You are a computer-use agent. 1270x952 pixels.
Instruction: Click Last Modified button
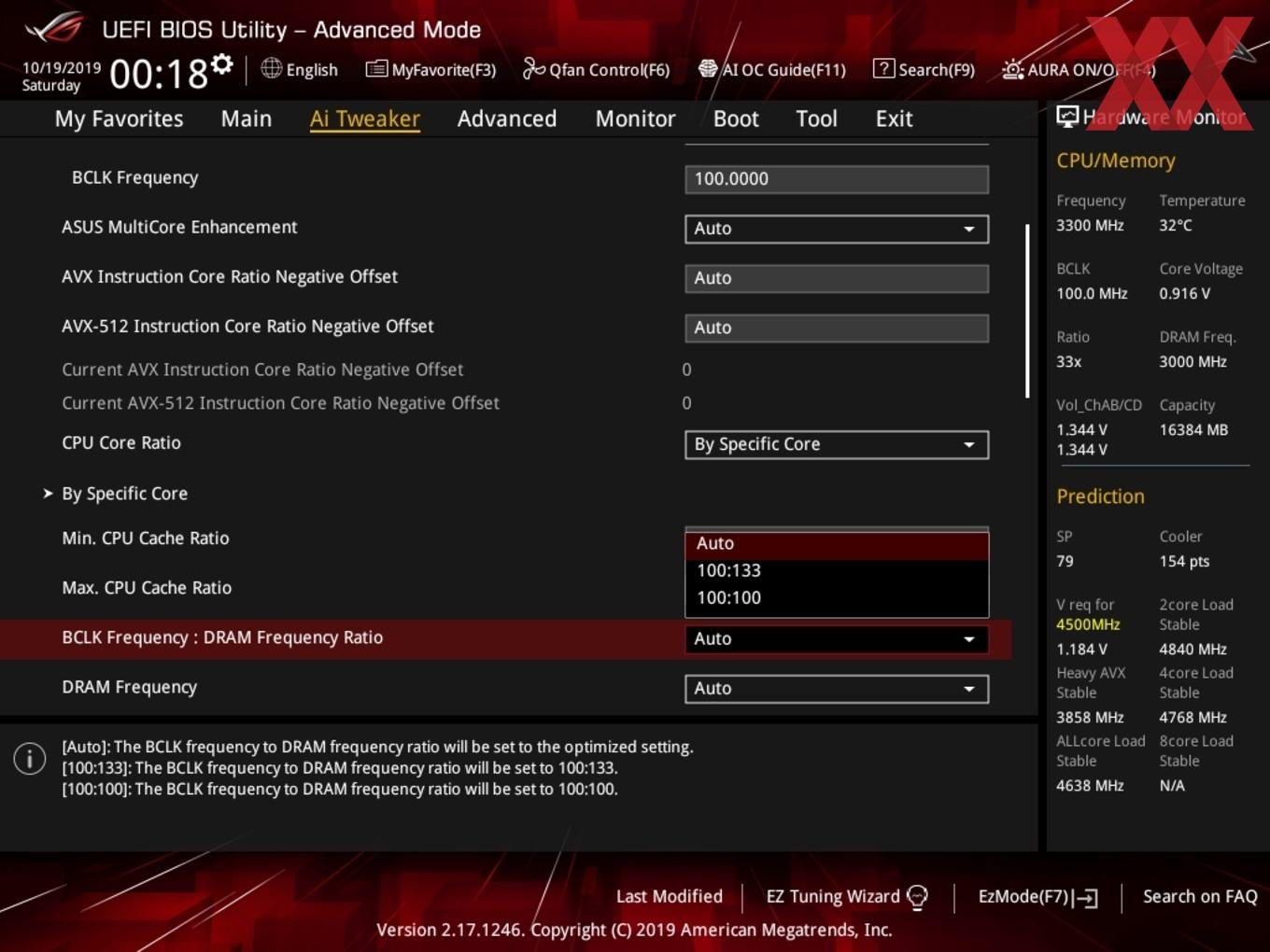[x=670, y=897]
